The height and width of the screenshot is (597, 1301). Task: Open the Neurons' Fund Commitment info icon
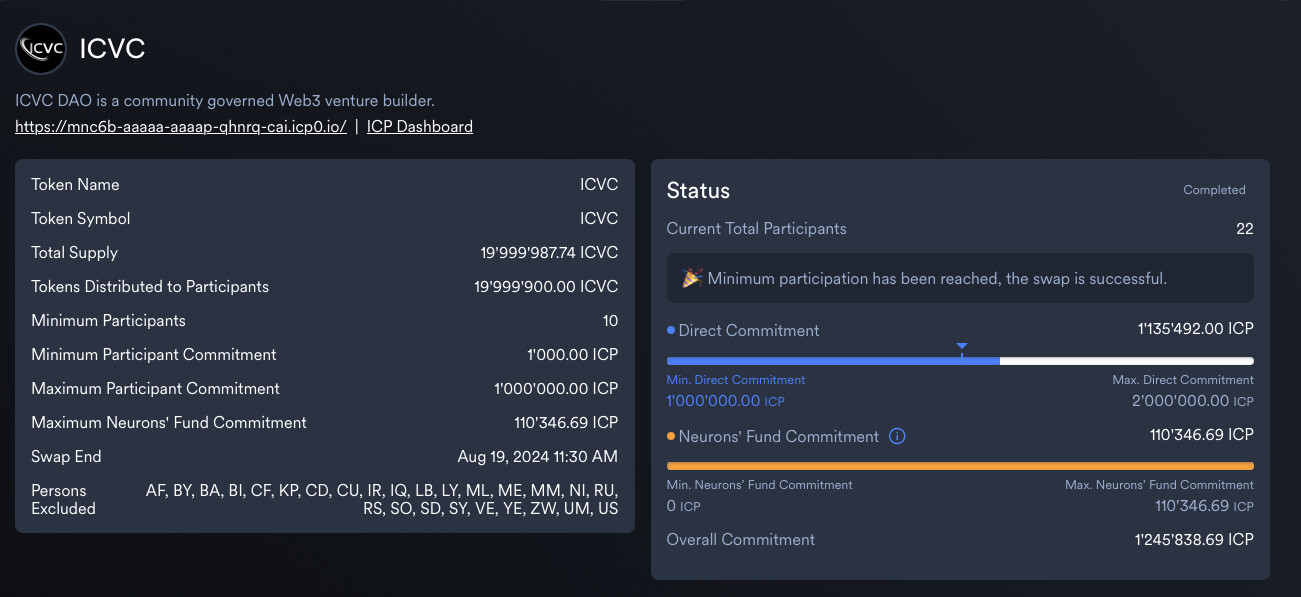[x=897, y=436]
